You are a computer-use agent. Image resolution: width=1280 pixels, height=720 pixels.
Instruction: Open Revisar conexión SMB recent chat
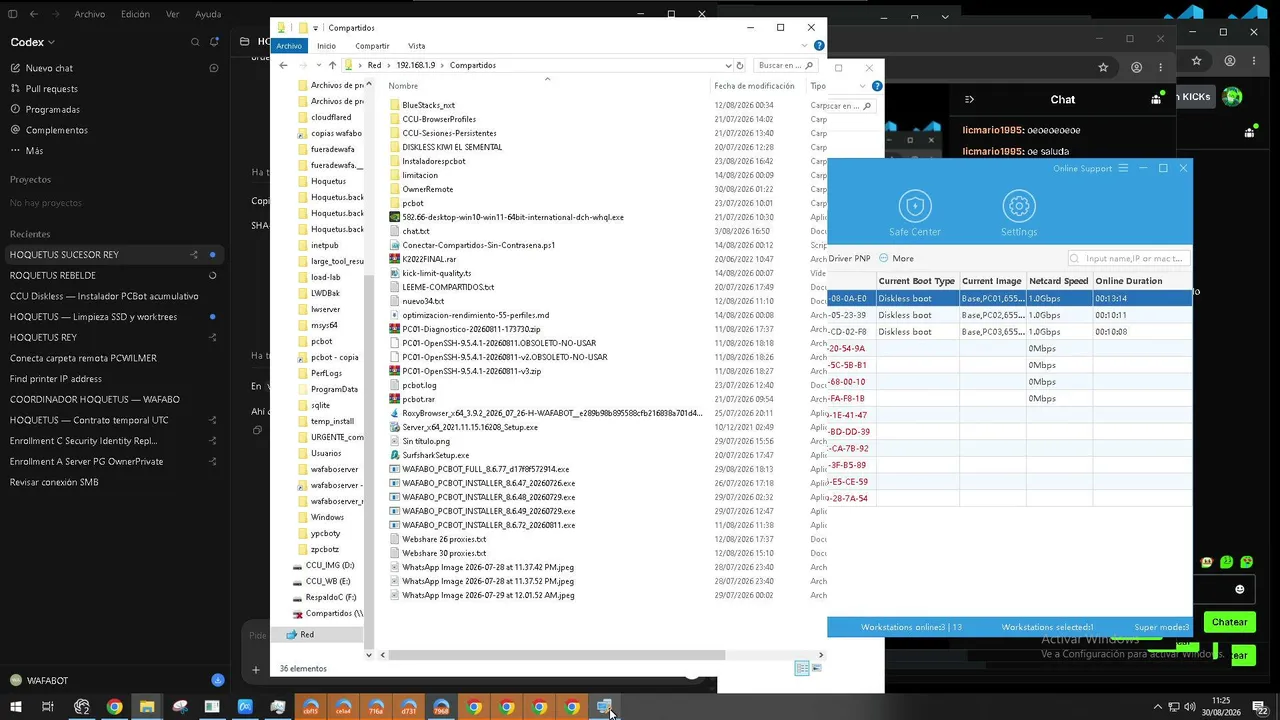pyautogui.click(x=54, y=482)
